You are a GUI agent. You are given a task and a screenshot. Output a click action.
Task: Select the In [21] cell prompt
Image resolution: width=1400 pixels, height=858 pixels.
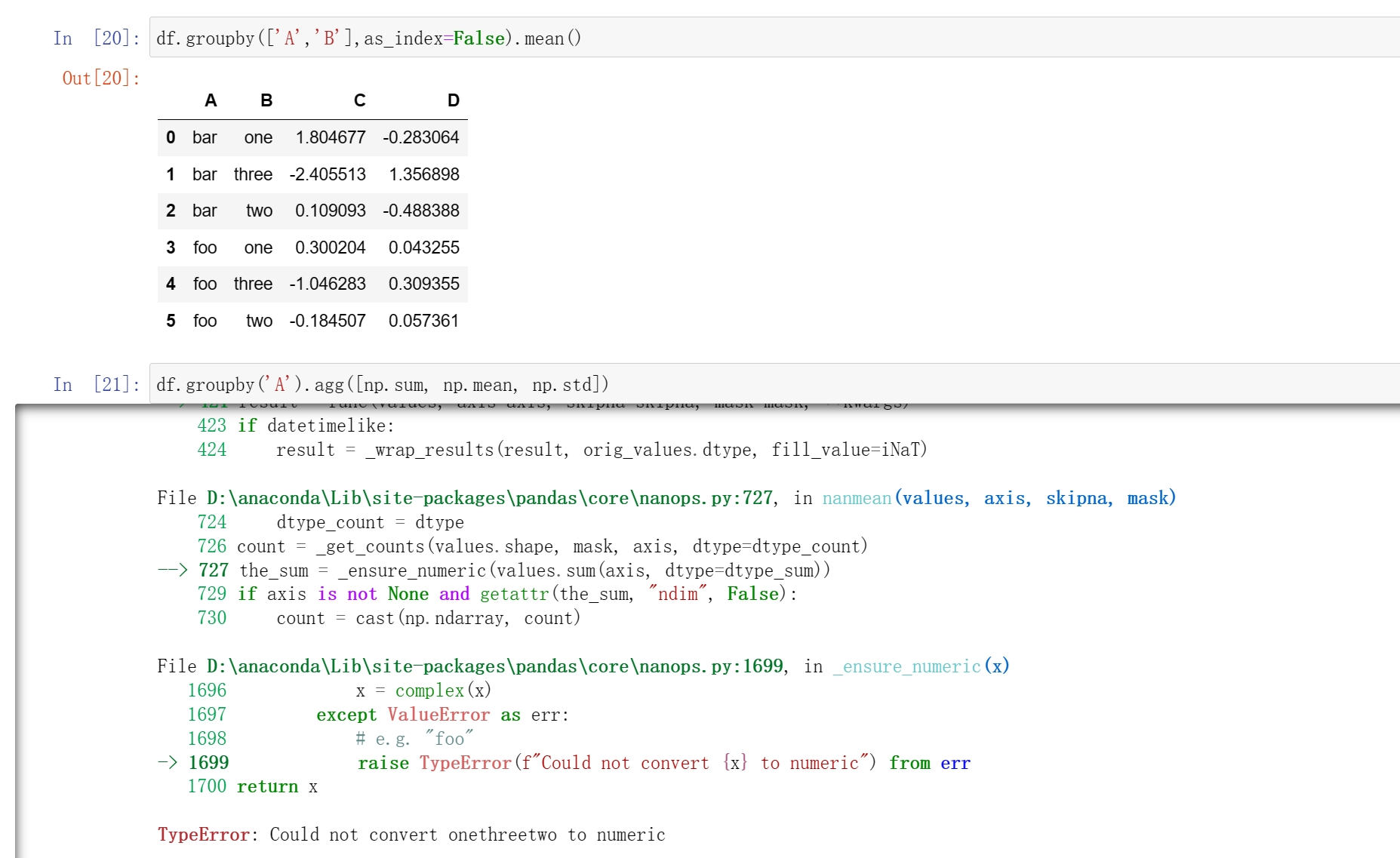click(97, 384)
